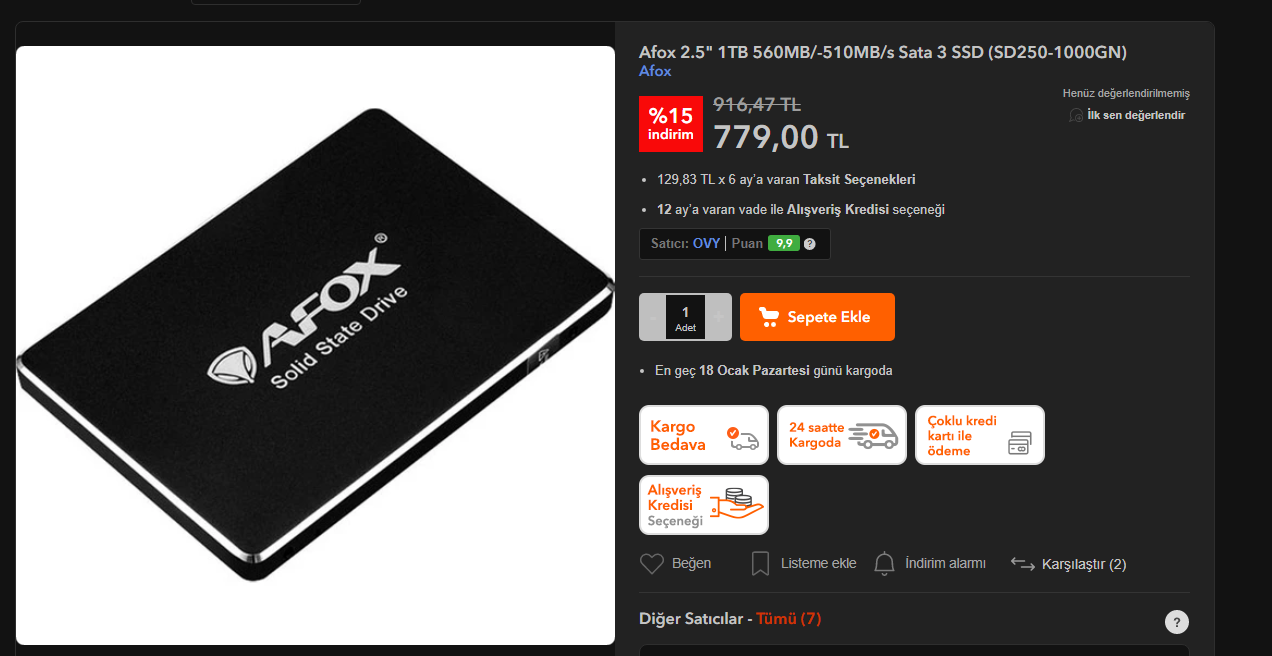Click the question mark beside seller score
The image size is (1272, 656).
click(x=809, y=244)
